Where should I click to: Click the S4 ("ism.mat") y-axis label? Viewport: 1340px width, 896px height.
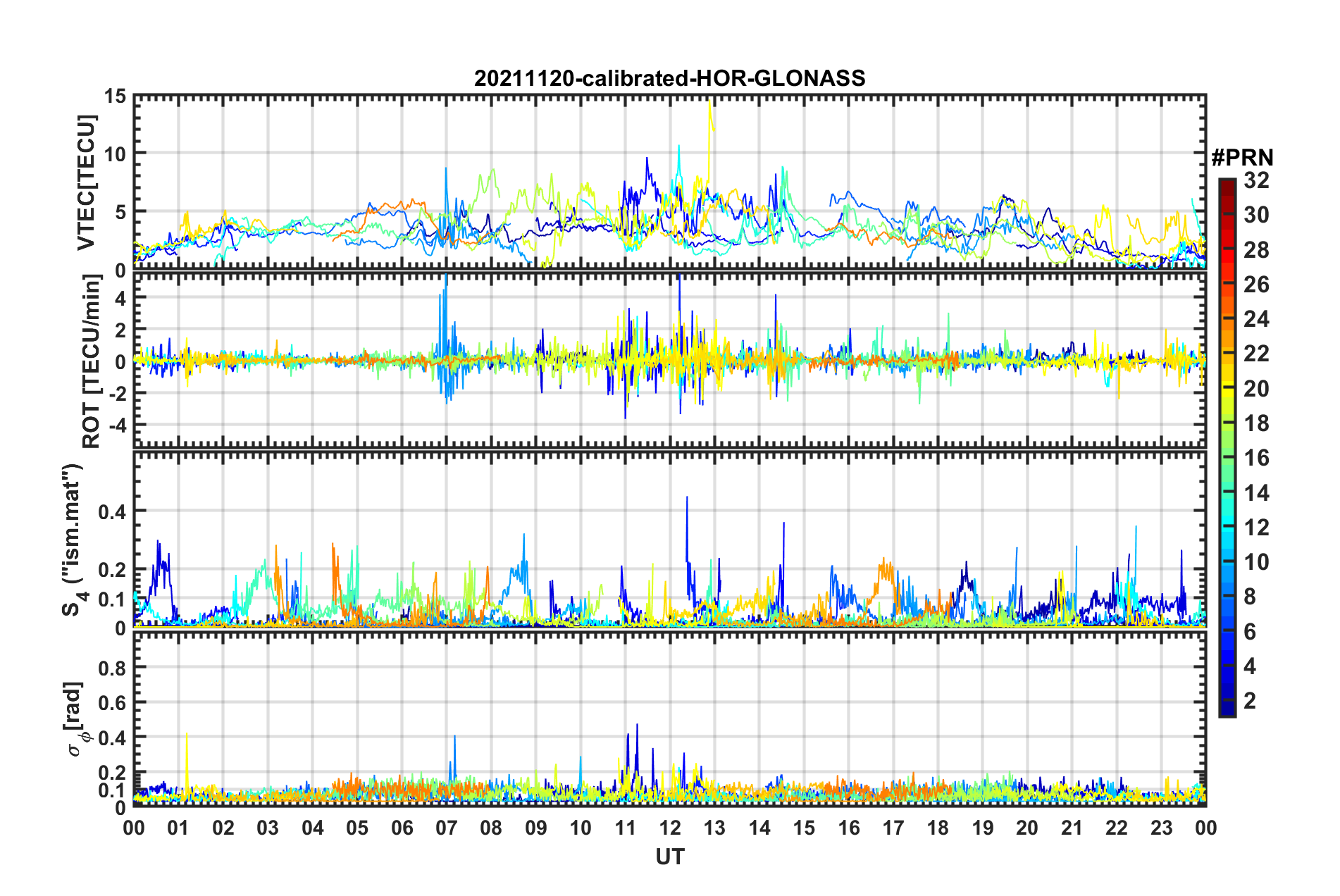[73, 540]
